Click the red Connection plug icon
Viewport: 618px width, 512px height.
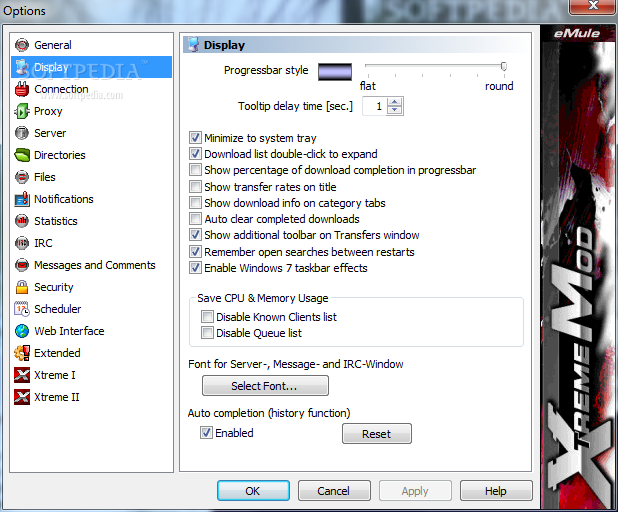click(x=22, y=89)
